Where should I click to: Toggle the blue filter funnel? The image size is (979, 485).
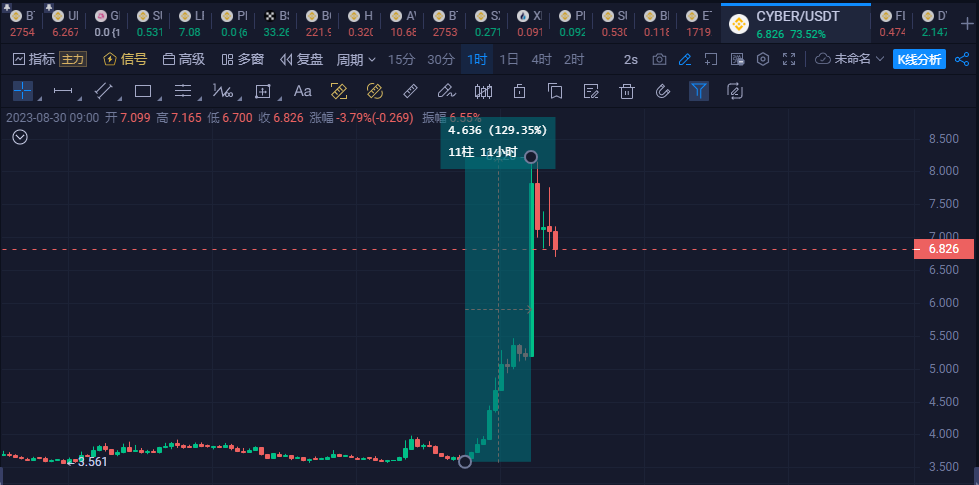[x=699, y=91]
